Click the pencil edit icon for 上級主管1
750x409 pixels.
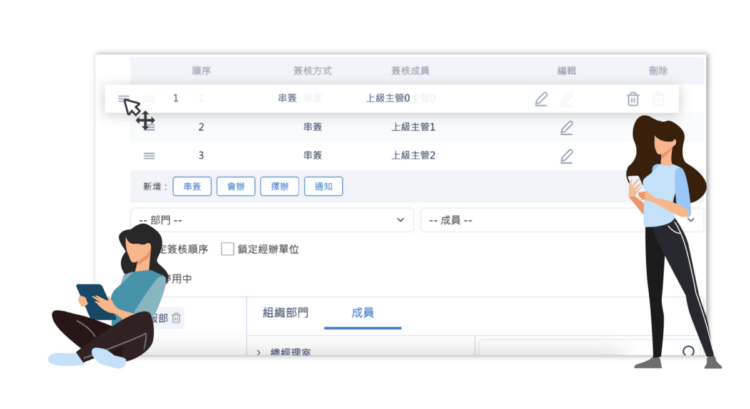tap(566, 128)
